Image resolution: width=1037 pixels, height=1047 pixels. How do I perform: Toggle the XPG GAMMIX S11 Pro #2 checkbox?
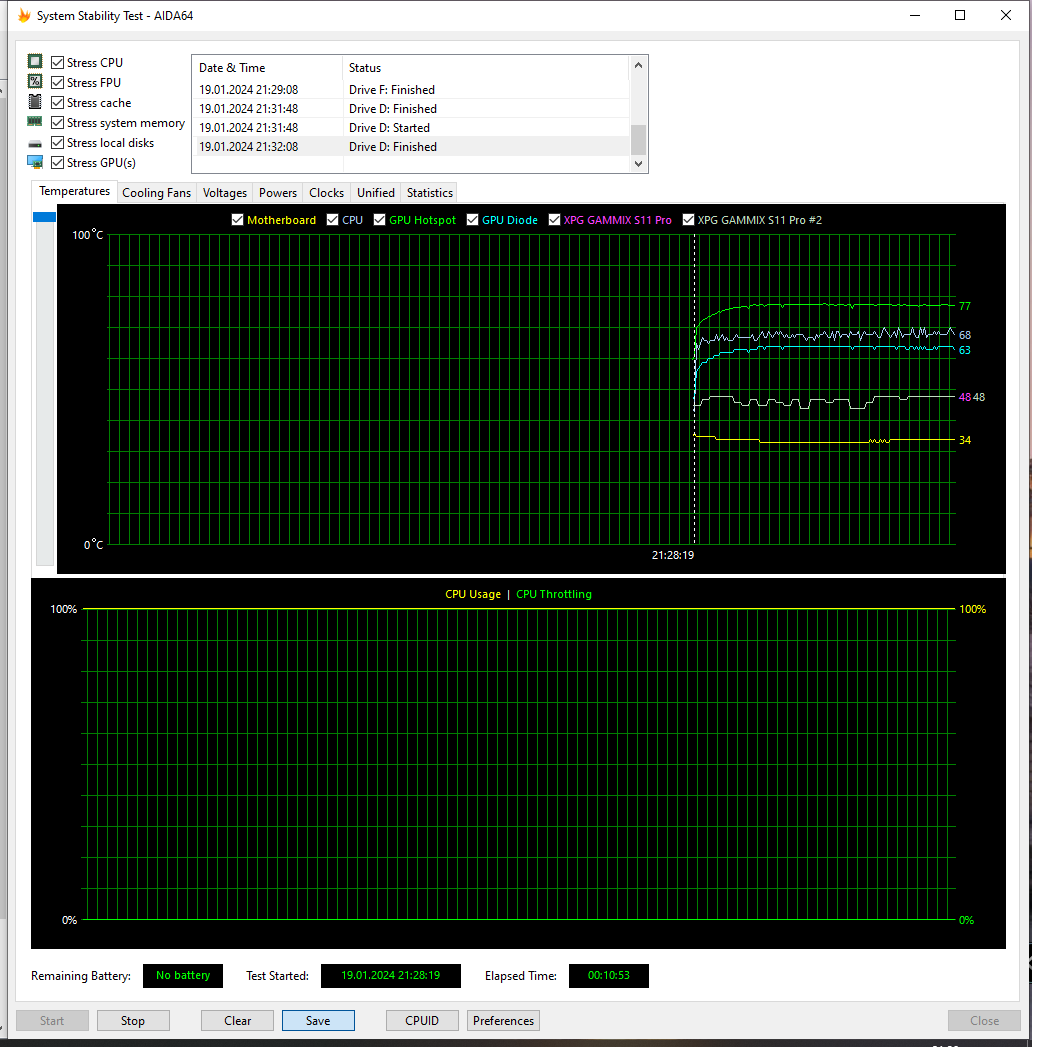[688, 220]
